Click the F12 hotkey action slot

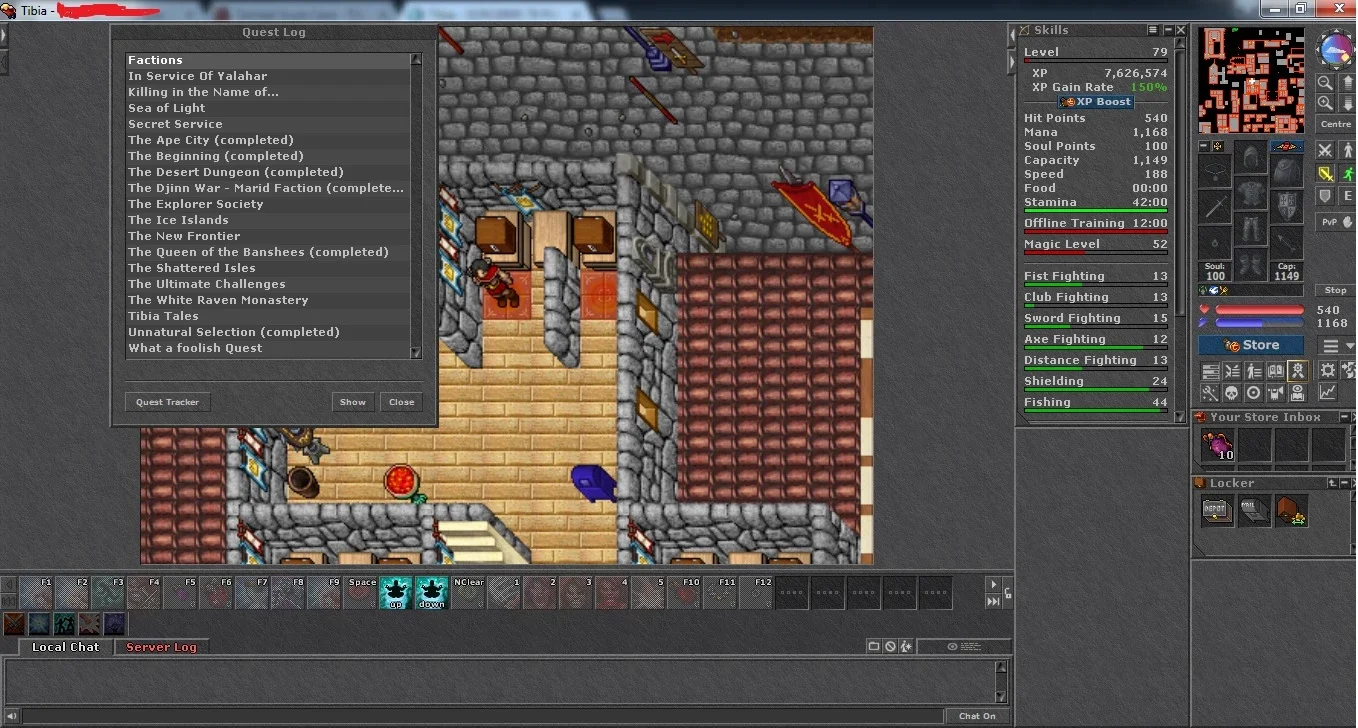click(756, 593)
